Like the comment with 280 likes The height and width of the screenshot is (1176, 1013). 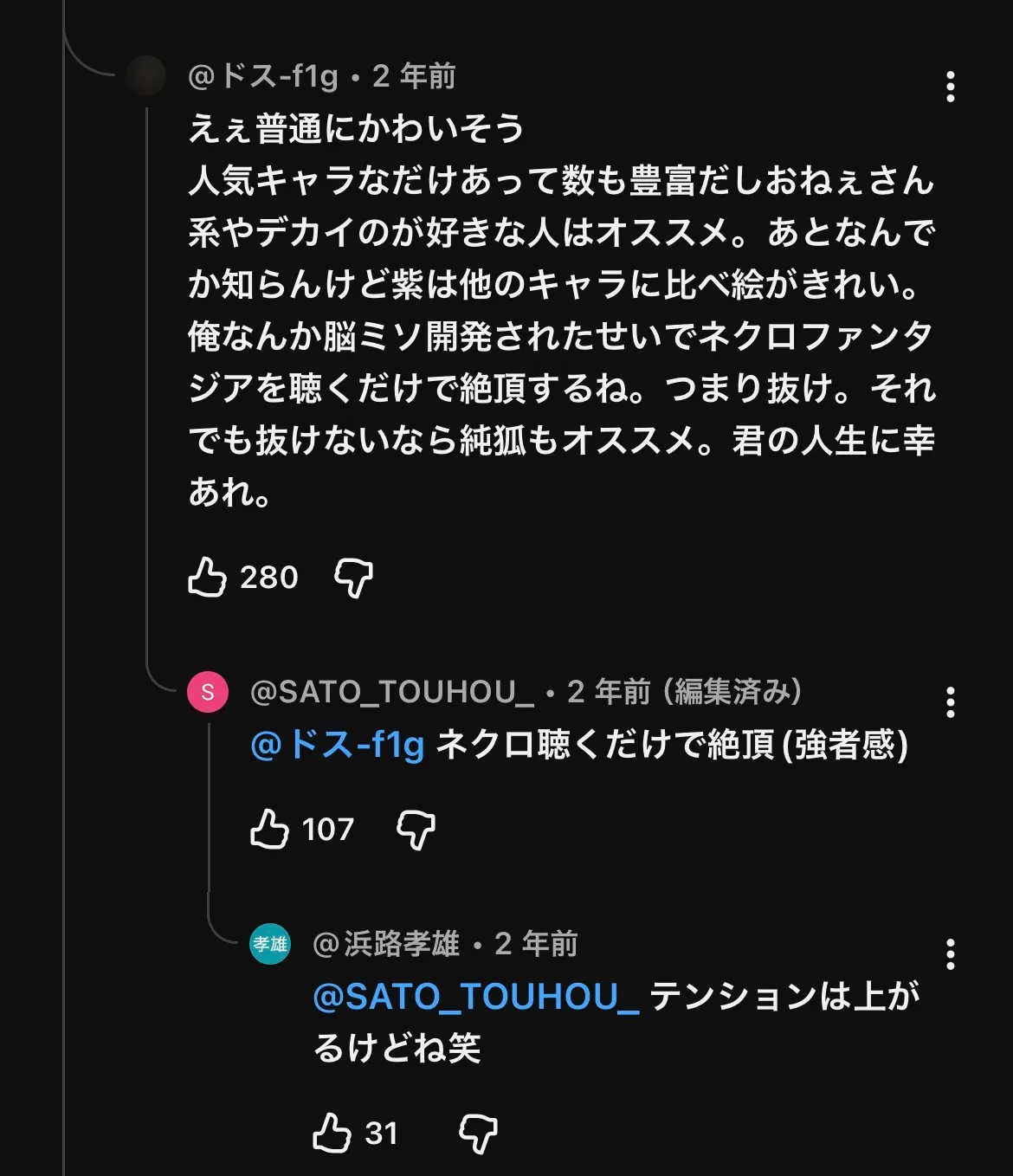tap(207, 577)
